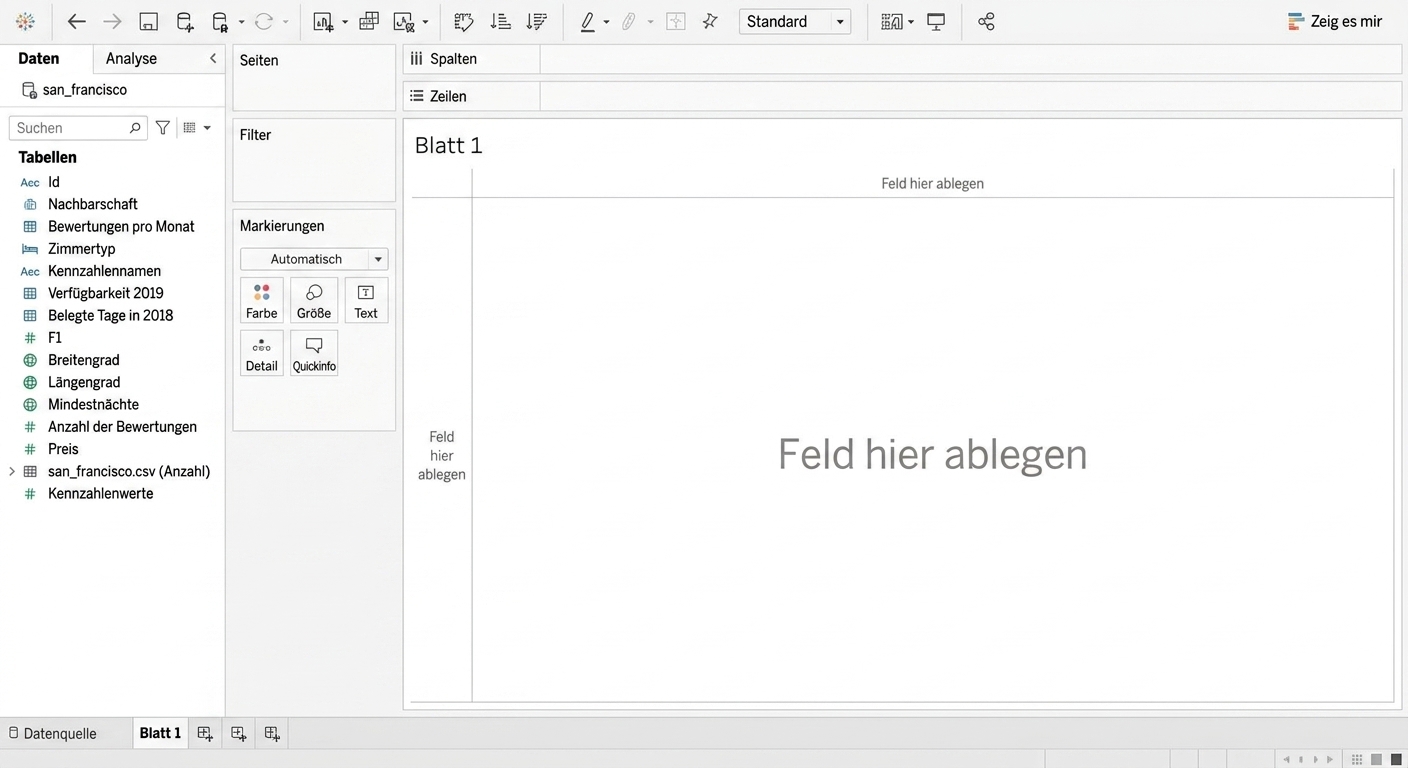Open run update dropdown arrow

(x=285, y=22)
